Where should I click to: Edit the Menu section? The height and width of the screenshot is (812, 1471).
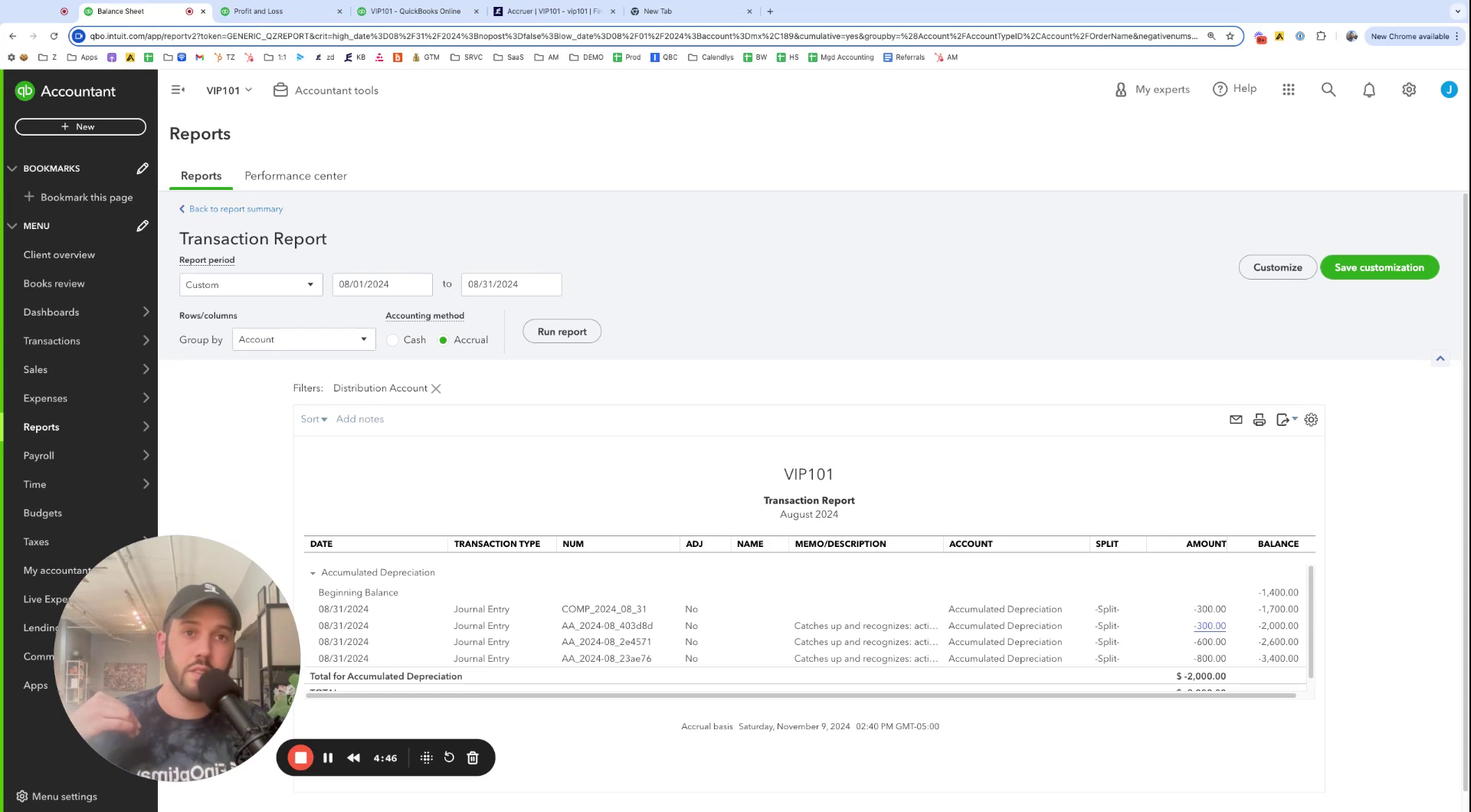pos(143,226)
